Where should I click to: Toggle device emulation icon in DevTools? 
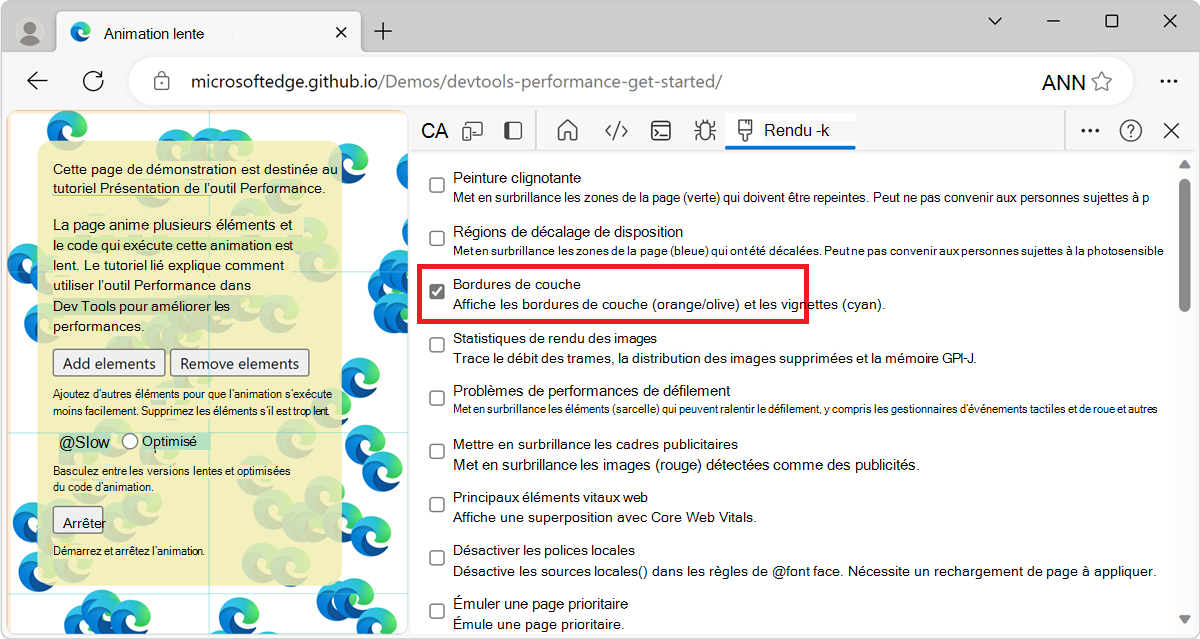pos(473,131)
